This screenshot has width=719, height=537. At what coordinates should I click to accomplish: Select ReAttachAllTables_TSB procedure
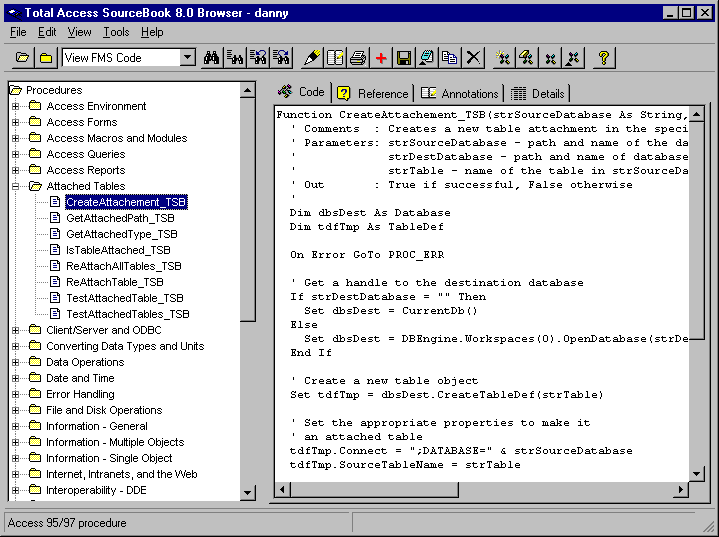(124, 266)
